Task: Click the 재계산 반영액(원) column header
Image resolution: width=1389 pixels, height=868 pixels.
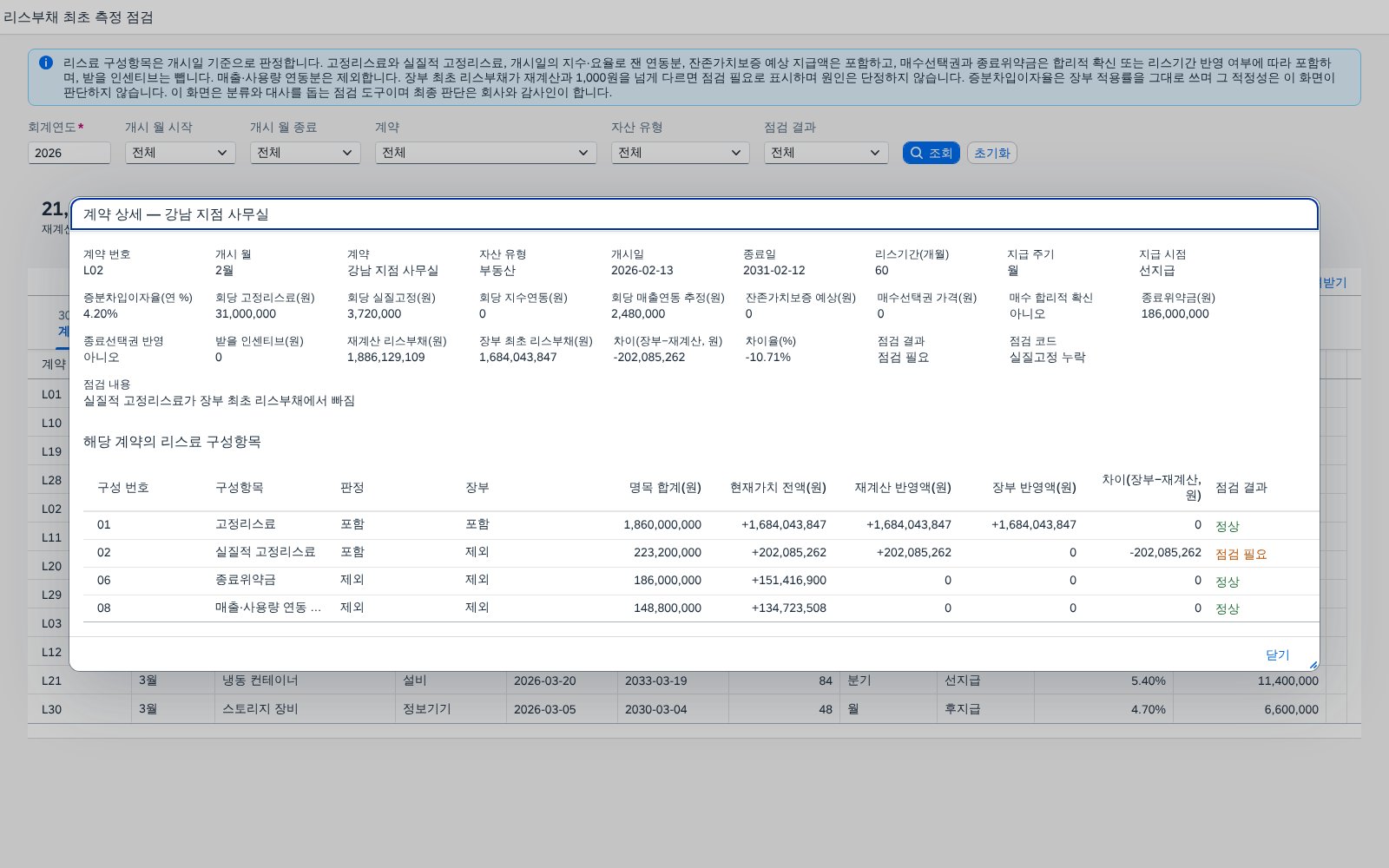Action: [903, 488]
